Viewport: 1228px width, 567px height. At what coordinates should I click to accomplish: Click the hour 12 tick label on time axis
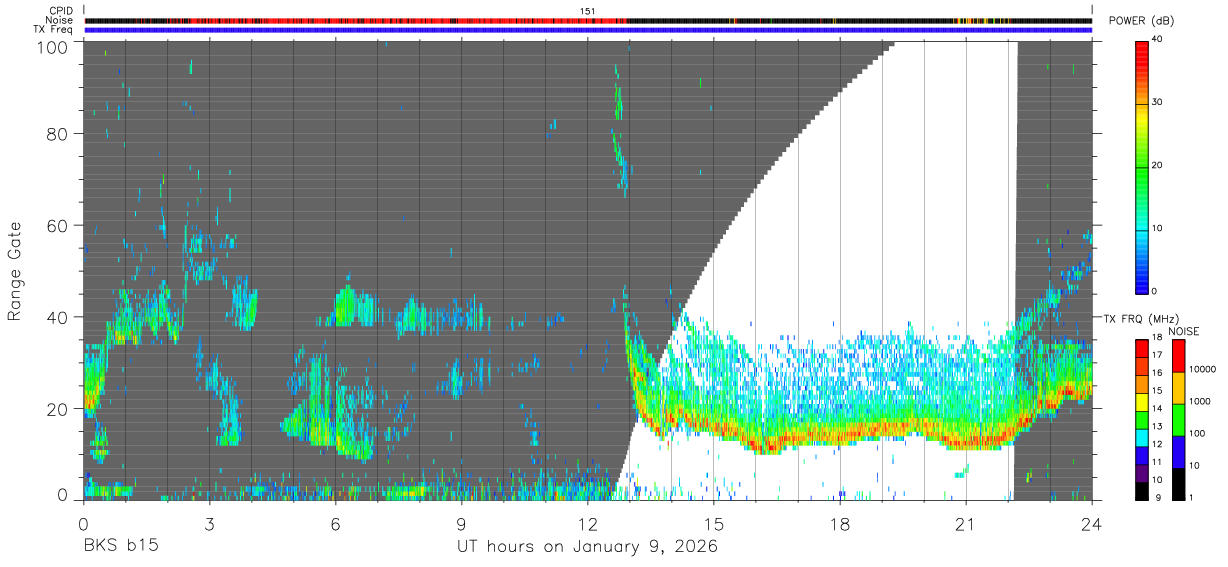[x=588, y=523]
